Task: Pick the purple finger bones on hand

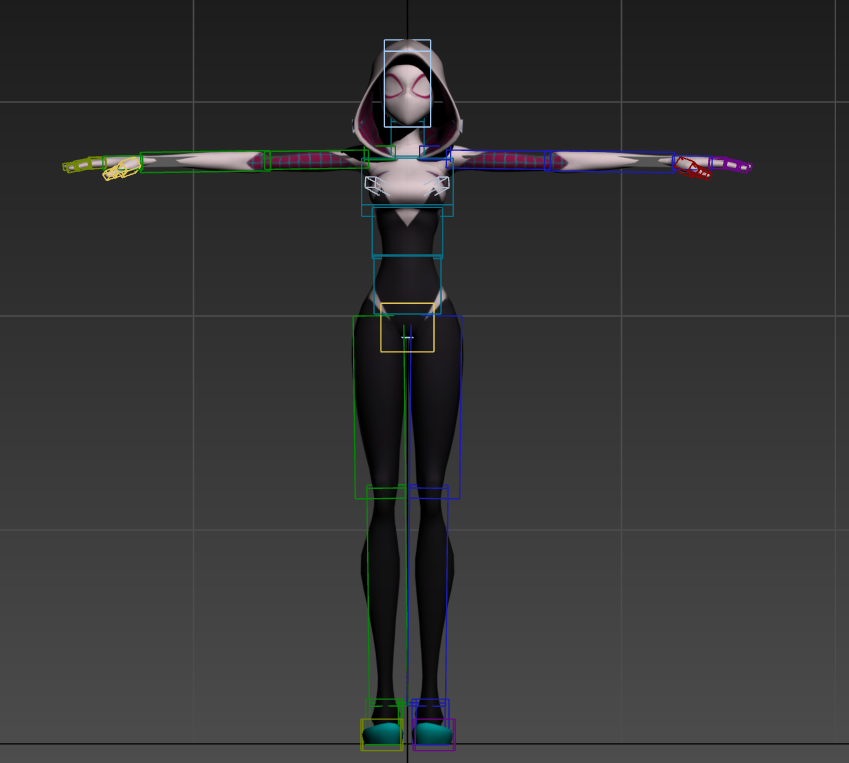Action: pos(731,164)
